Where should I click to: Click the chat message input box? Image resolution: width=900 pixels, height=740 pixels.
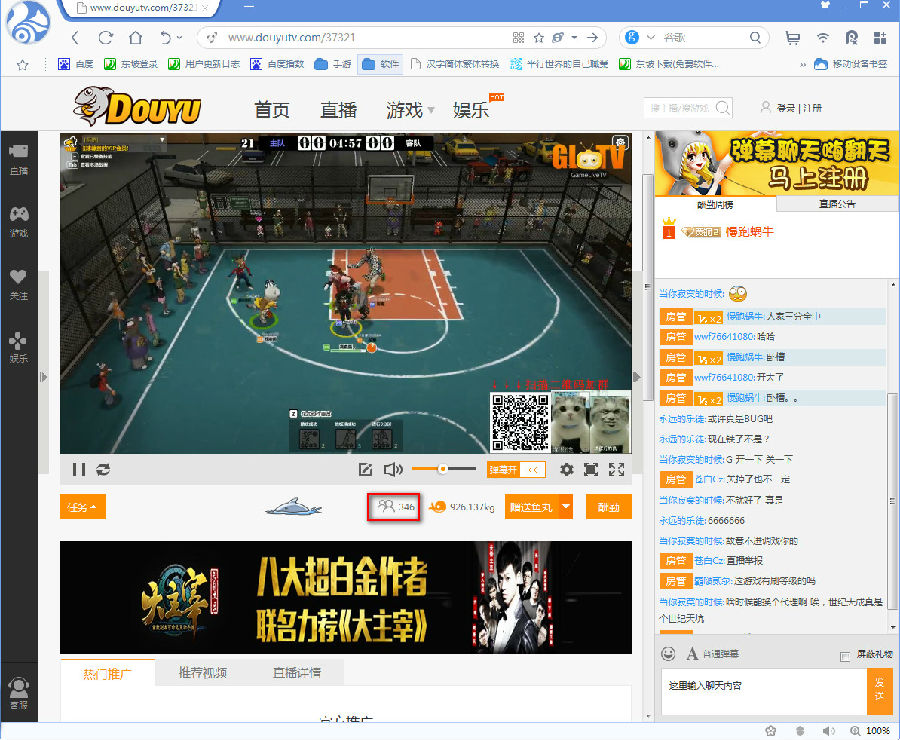pos(764,691)
